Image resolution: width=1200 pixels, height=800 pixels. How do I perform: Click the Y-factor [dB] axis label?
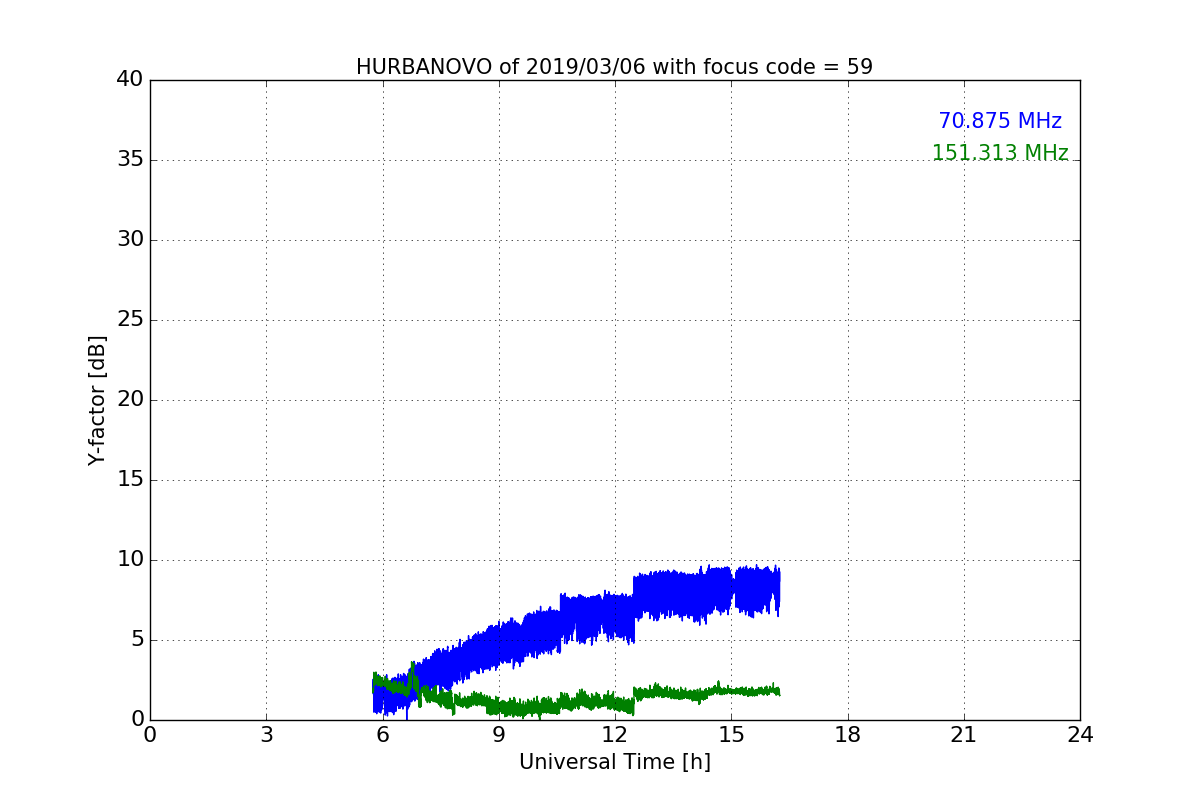(x=96, y=400)
